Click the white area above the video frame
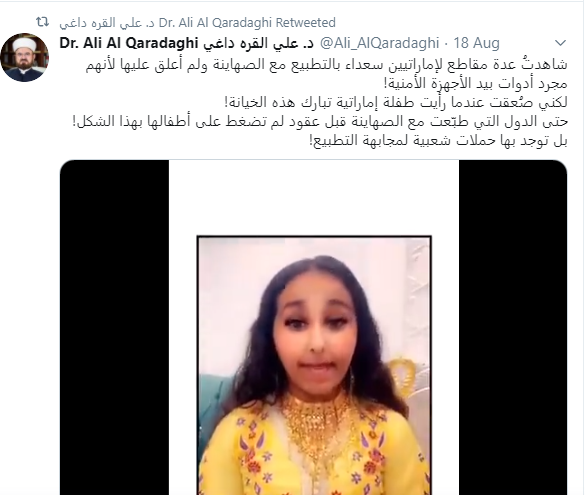Image resolution: width=585 pixels, height=495 pixels. coord(314,198)
